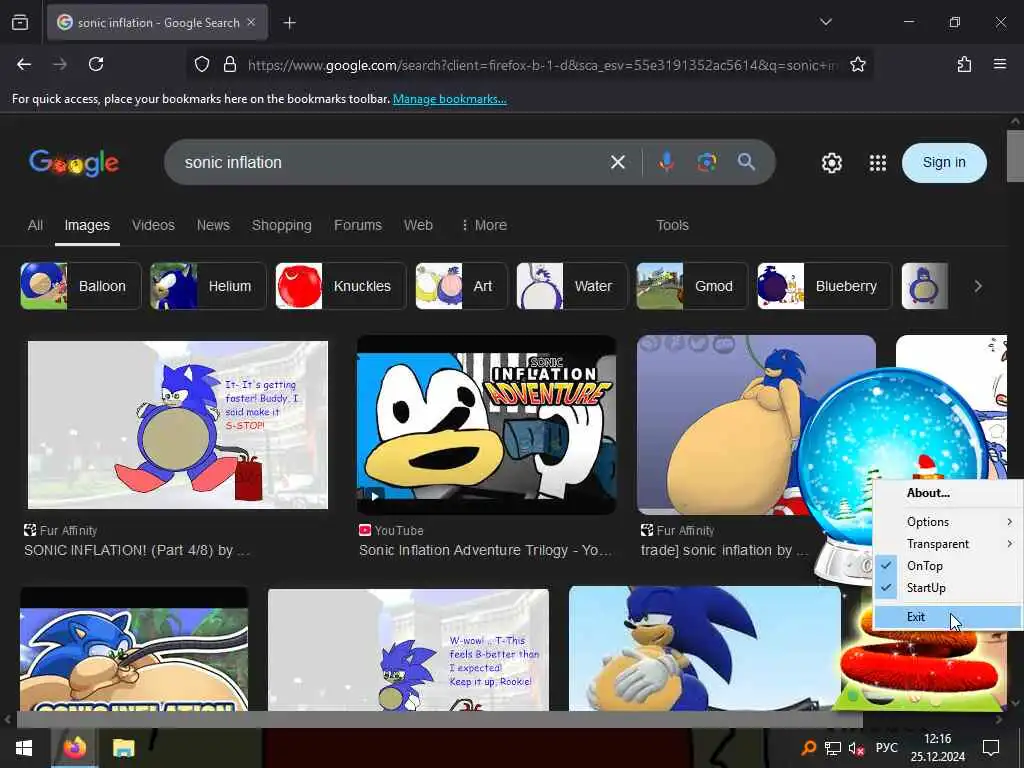Reload the current page

click(96, 64)
